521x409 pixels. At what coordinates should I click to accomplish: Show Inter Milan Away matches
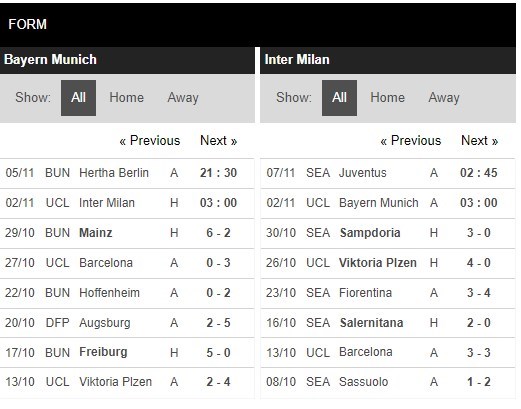coord(444,98)
